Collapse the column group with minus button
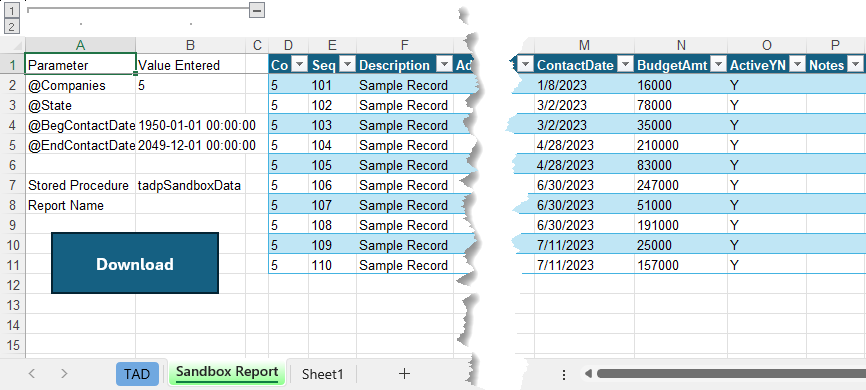Screen dimensions: 866x390 tap(257, 10)
